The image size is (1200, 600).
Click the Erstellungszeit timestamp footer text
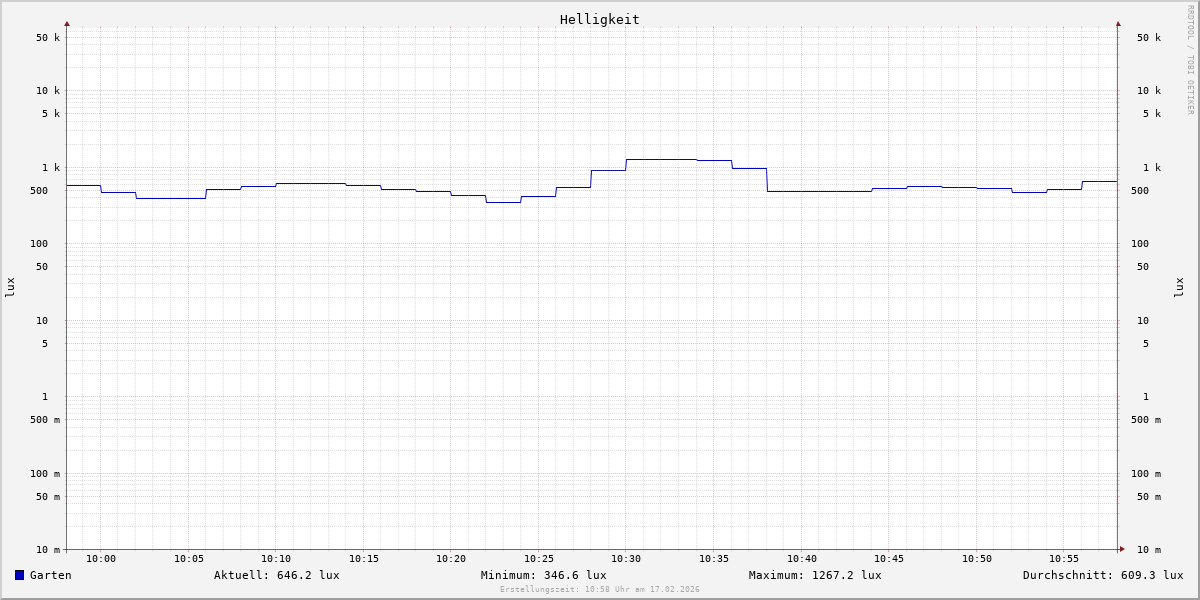click(600, 589)
